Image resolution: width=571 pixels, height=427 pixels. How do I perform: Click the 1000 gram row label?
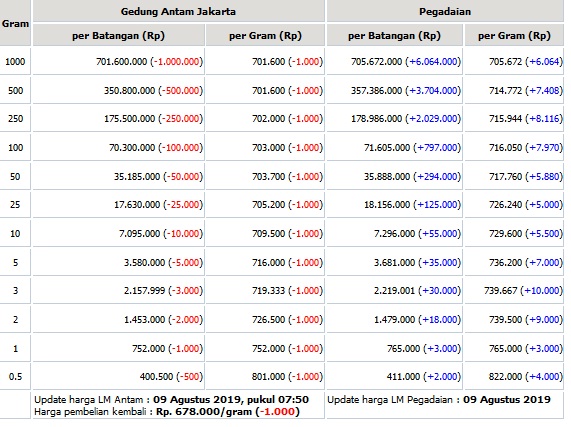click(x=15, y=62)
